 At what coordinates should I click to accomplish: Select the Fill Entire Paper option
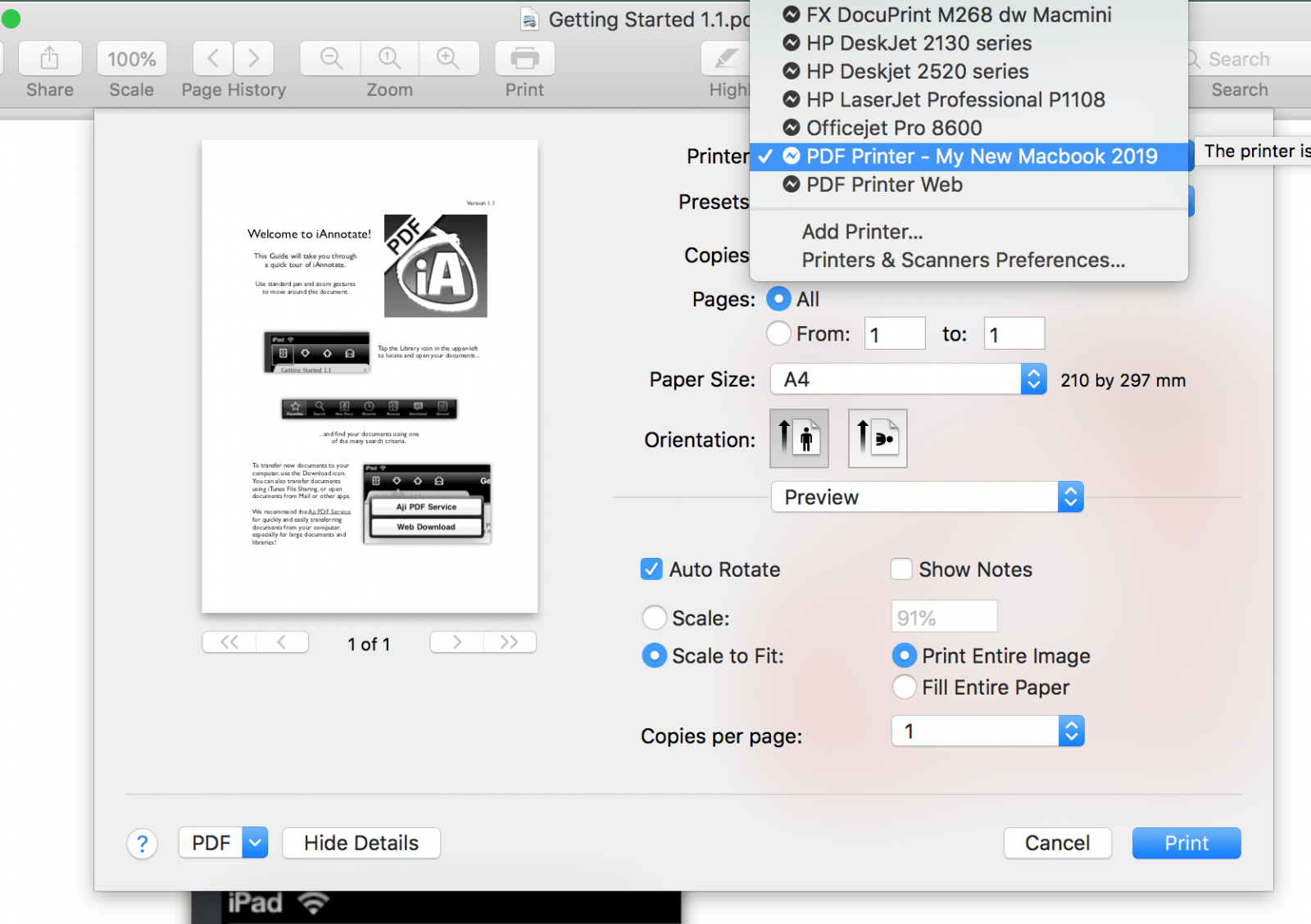point(904,687)
